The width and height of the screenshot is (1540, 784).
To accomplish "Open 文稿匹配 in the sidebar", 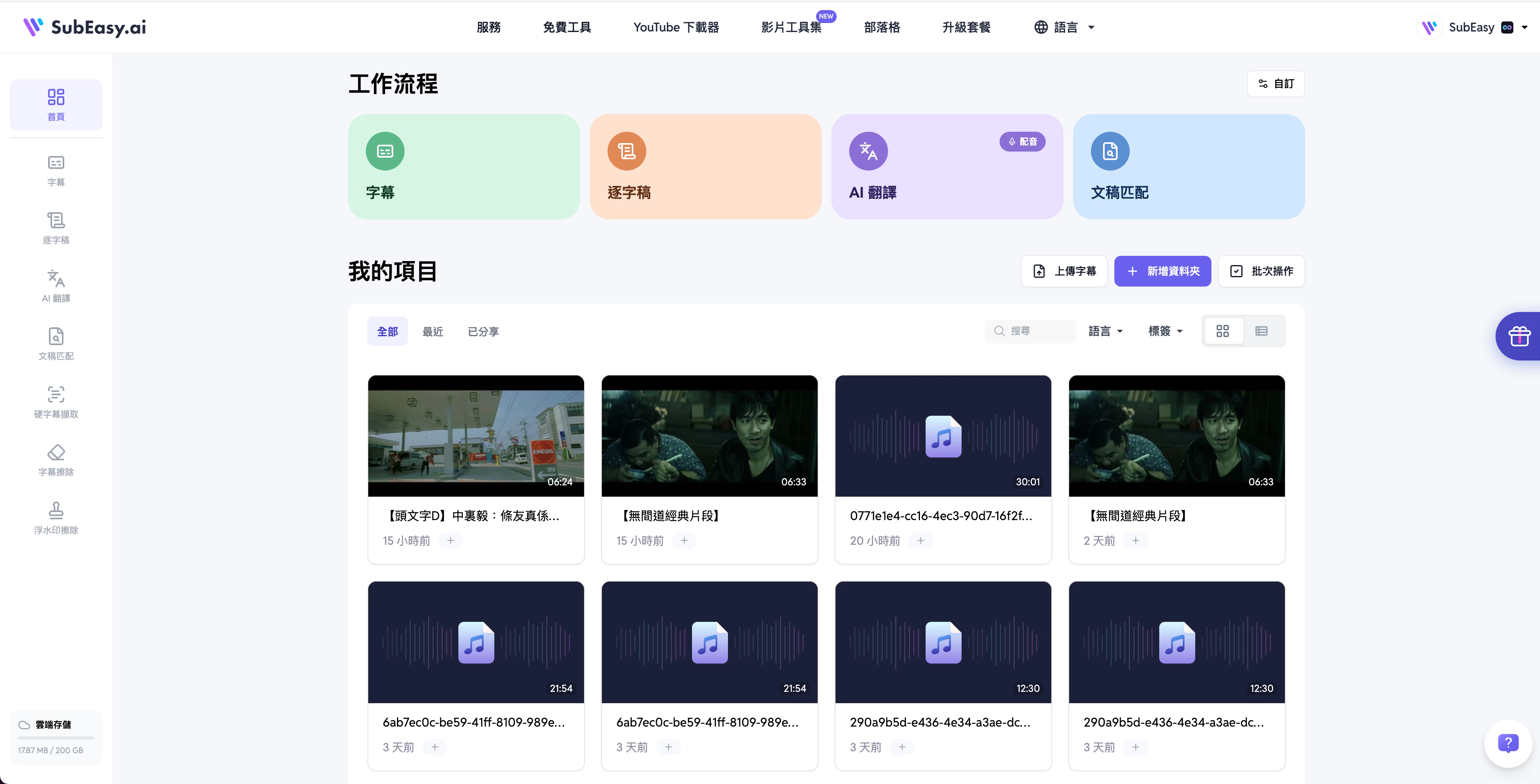I will coord(56,344).
